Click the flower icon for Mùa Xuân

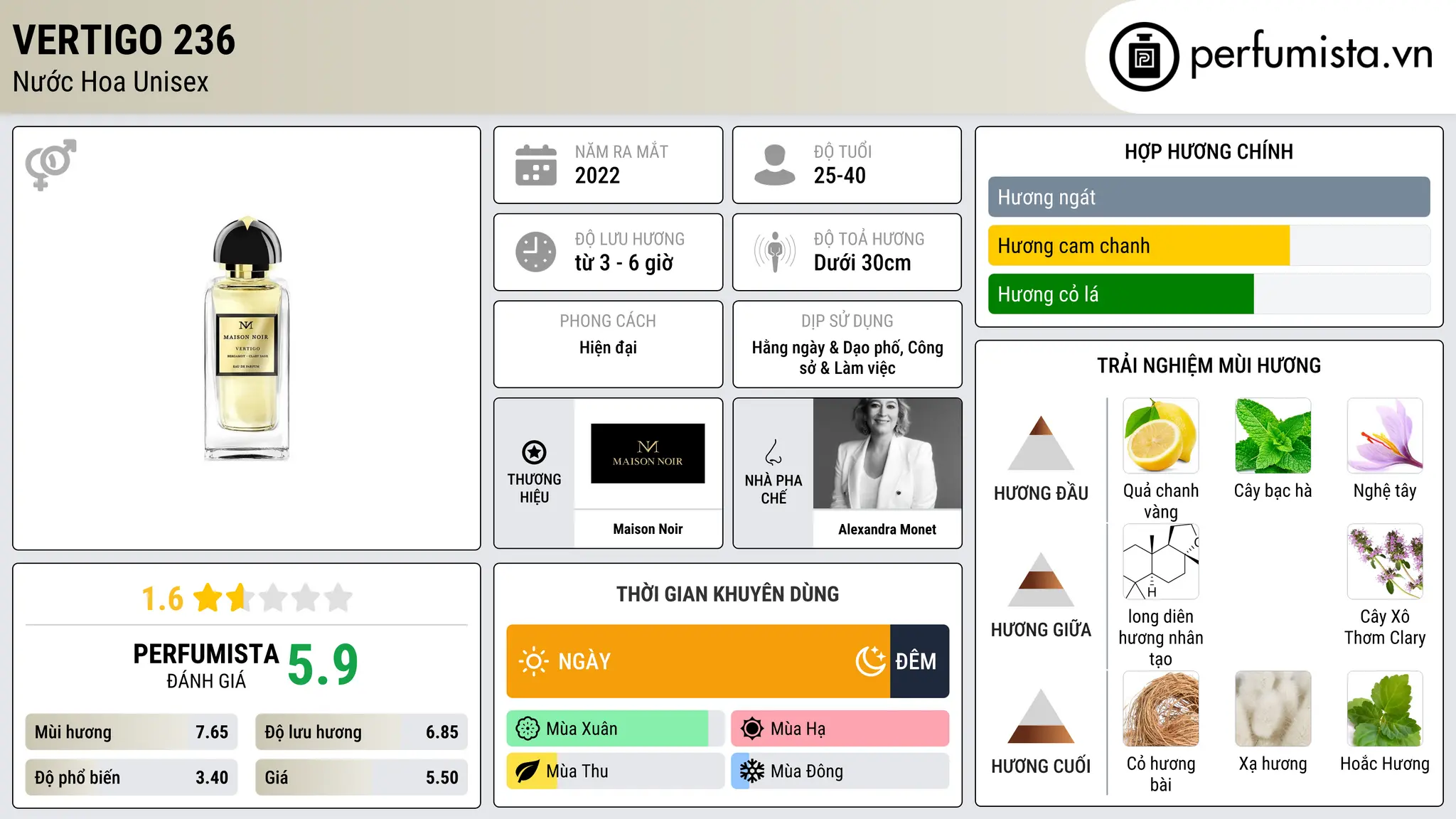pos(528,729)
